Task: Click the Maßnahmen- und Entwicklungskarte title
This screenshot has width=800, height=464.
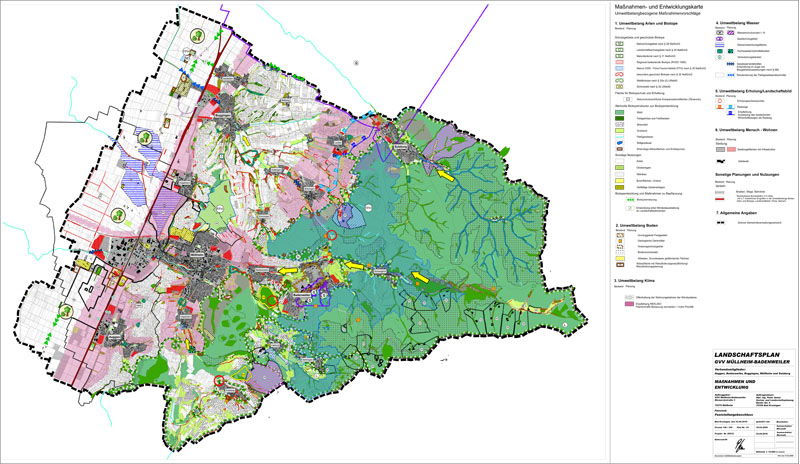Action: (x=650, y=5)
